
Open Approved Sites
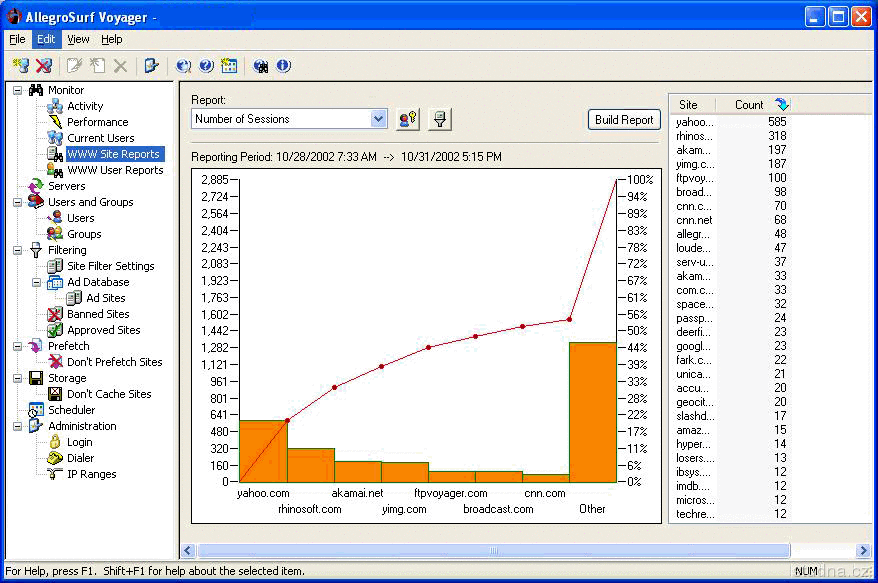coord(104,330)
